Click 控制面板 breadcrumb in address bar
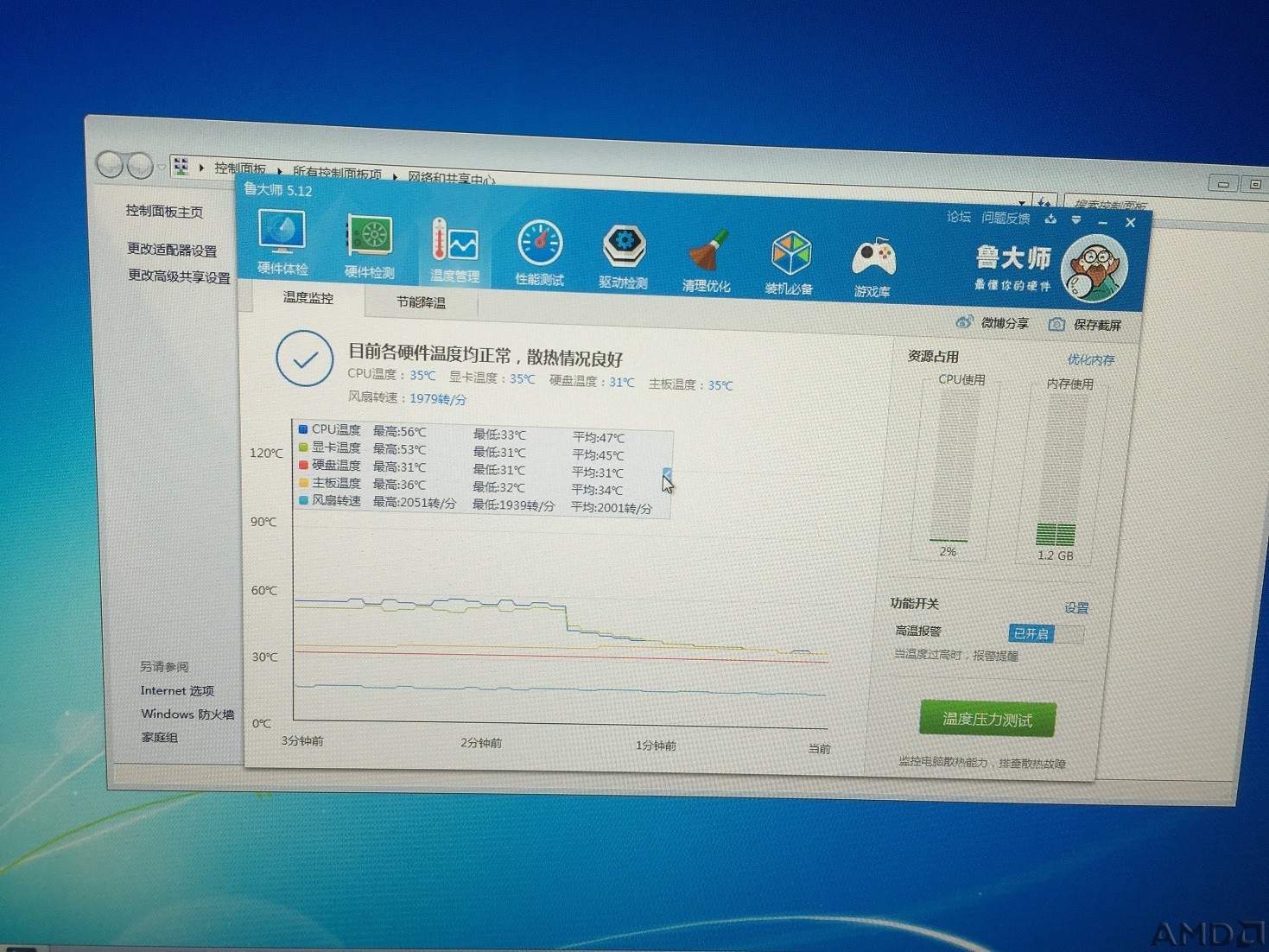This screenshot has height=952, width=1269. pyautogui.click(x=239, y=168)
